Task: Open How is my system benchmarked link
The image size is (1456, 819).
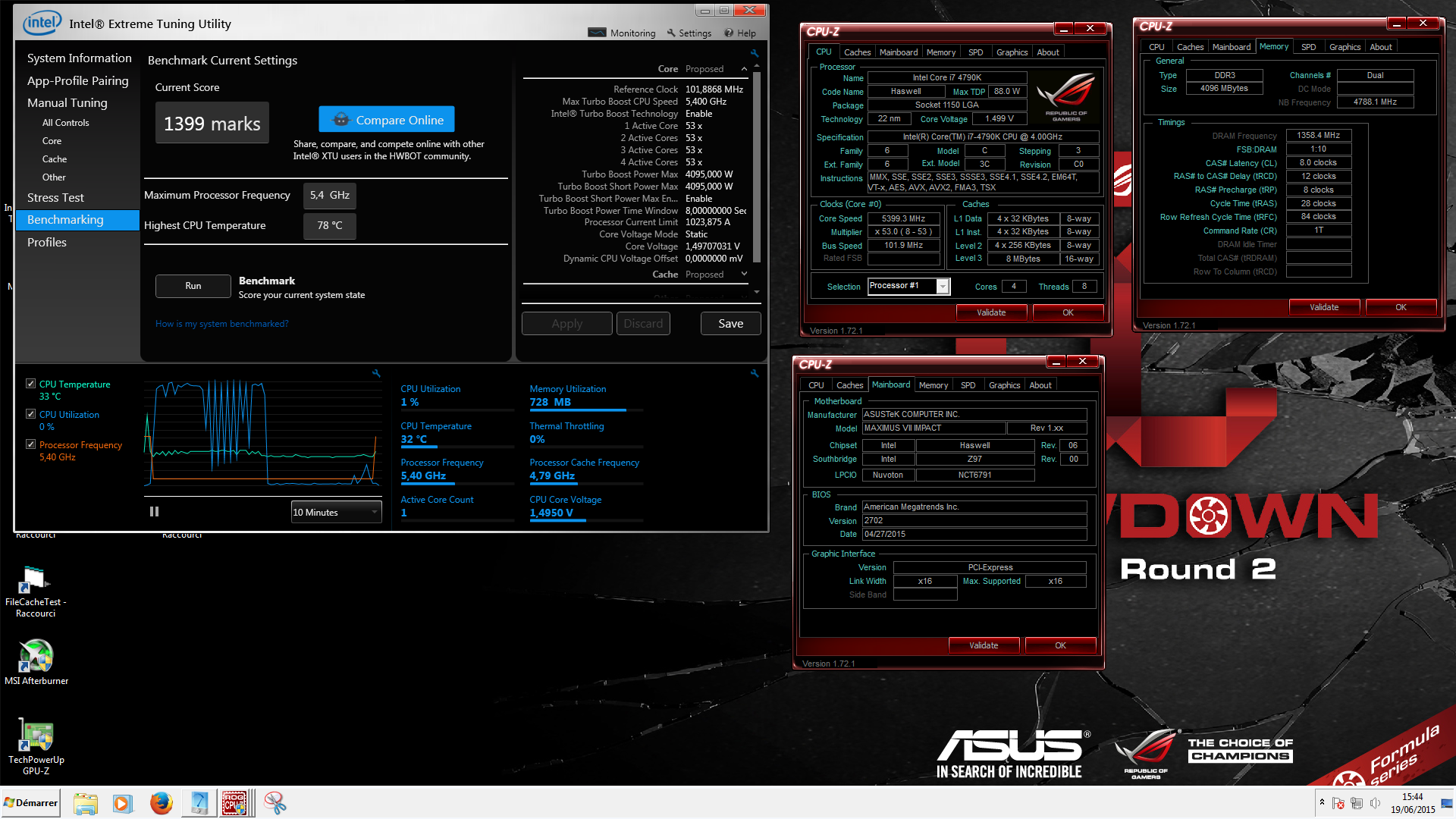Action: (221, 324)
